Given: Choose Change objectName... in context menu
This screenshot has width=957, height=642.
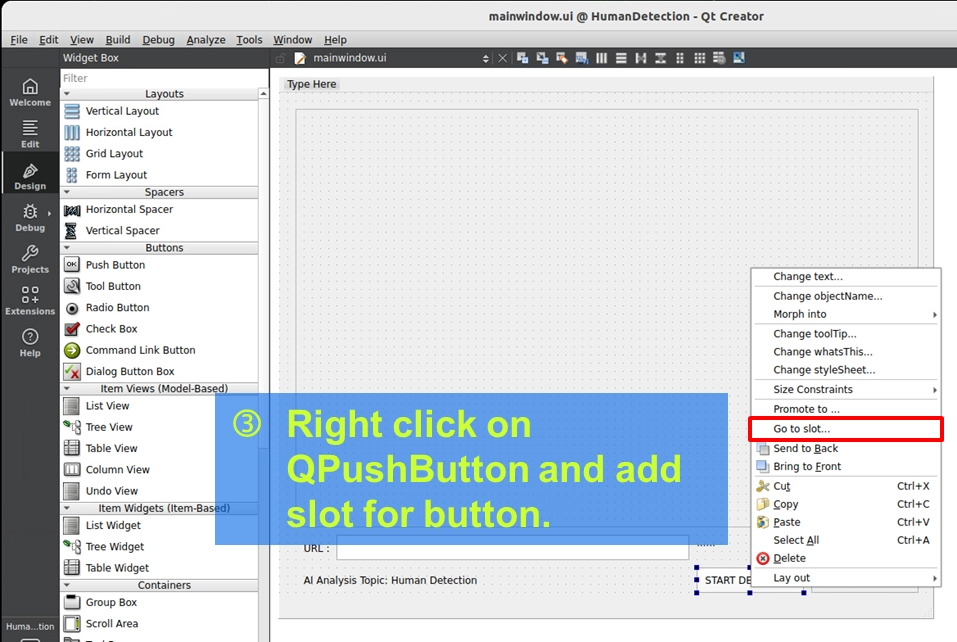Looking at the screenshot, I should 846,296.
